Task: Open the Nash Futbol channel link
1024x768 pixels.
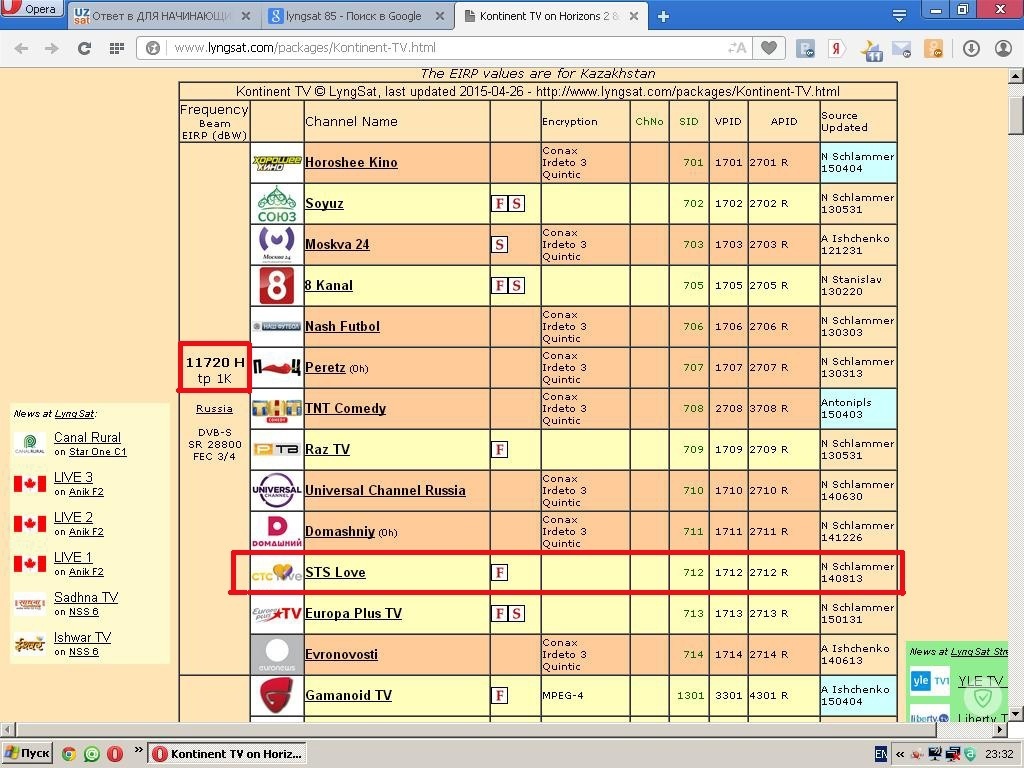Action: pos(342,327)
